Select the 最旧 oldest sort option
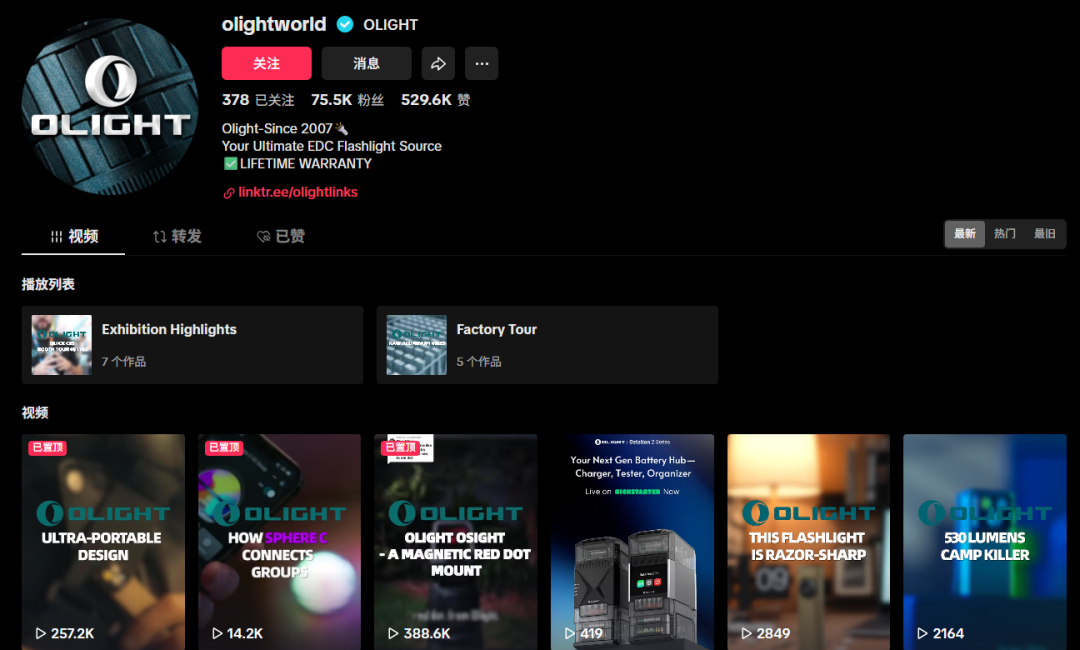 coord(1044,234)
